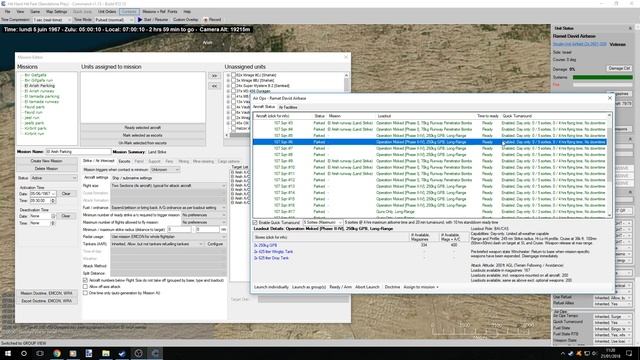Viewport: 640px width, 360px height.
Task: Open the notification center icon in taskbar
Action: coord(629,353)
